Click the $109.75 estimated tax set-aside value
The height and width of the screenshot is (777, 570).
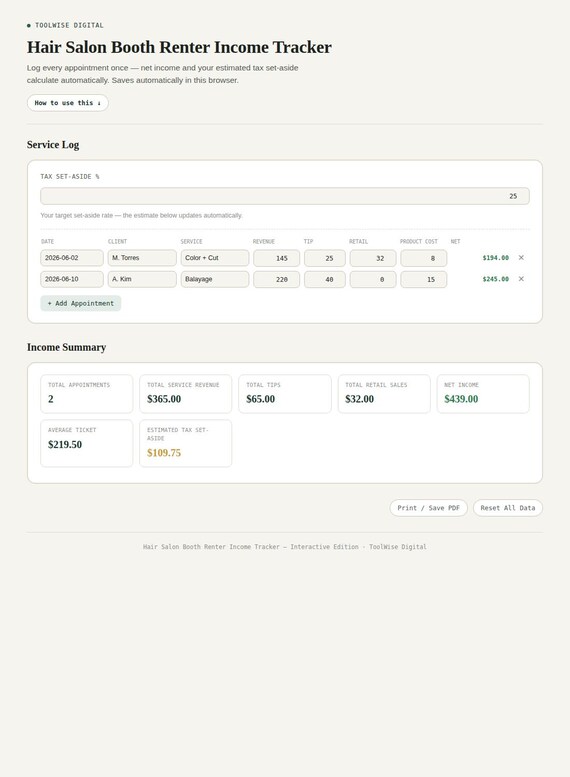pyautogui.click(x=164, y=453)
